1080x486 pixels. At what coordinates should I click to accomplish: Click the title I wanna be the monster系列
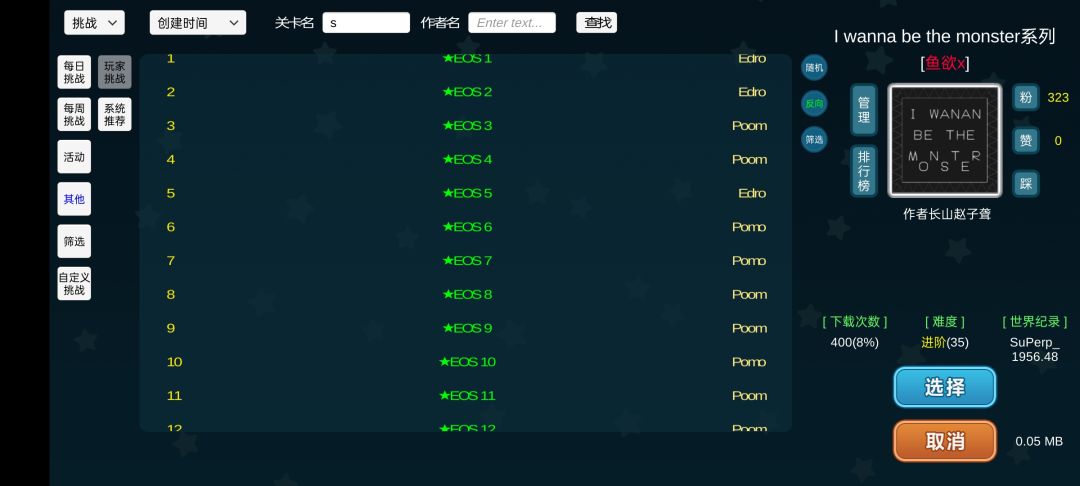[x=944, y=36]
